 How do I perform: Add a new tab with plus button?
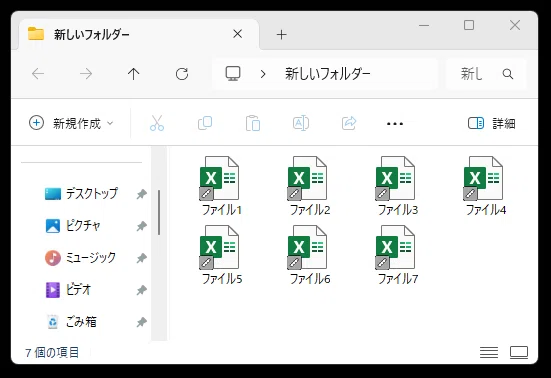tap(281, 34)
